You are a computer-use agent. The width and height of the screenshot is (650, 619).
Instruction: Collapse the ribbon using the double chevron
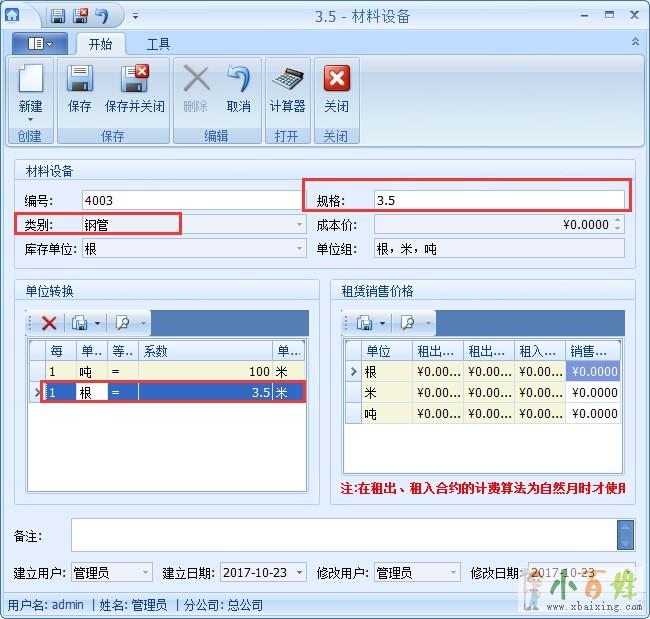(635, 42)
